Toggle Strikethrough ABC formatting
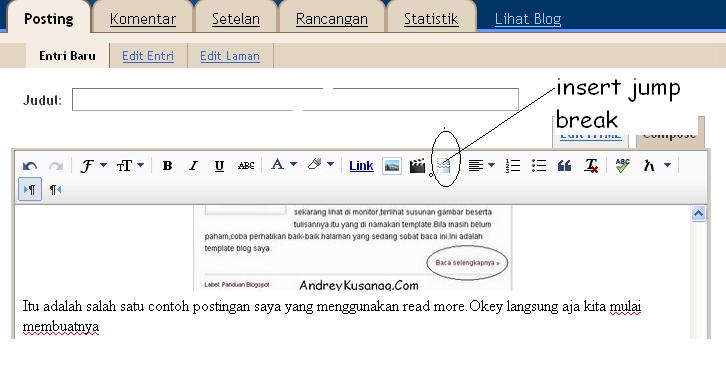726x384 pixels. (246, 165)
